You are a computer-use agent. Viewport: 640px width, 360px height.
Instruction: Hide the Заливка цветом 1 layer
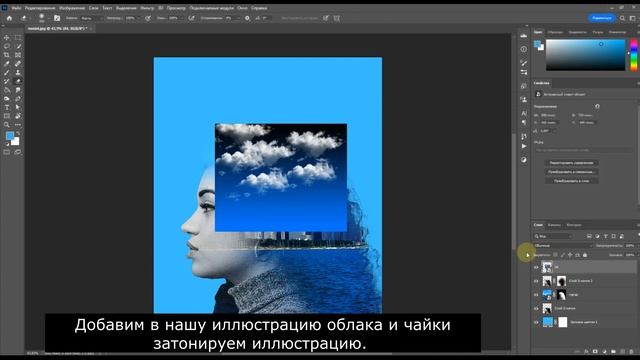536,322
